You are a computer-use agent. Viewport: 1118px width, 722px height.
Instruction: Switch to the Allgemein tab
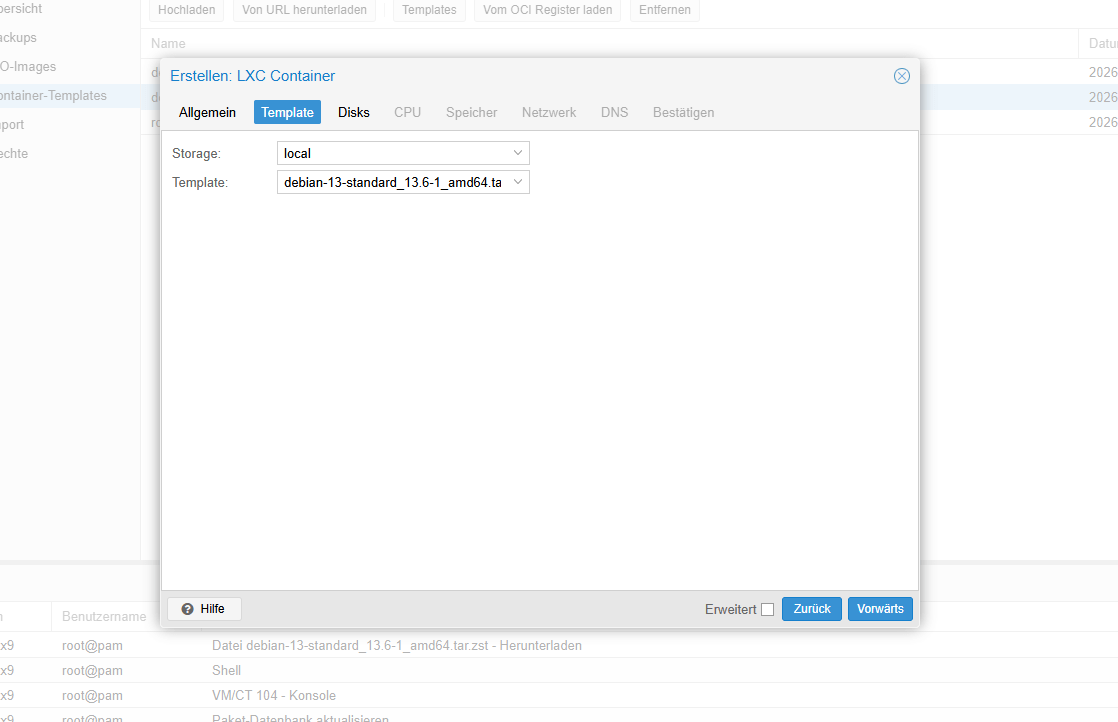point(207,113)
